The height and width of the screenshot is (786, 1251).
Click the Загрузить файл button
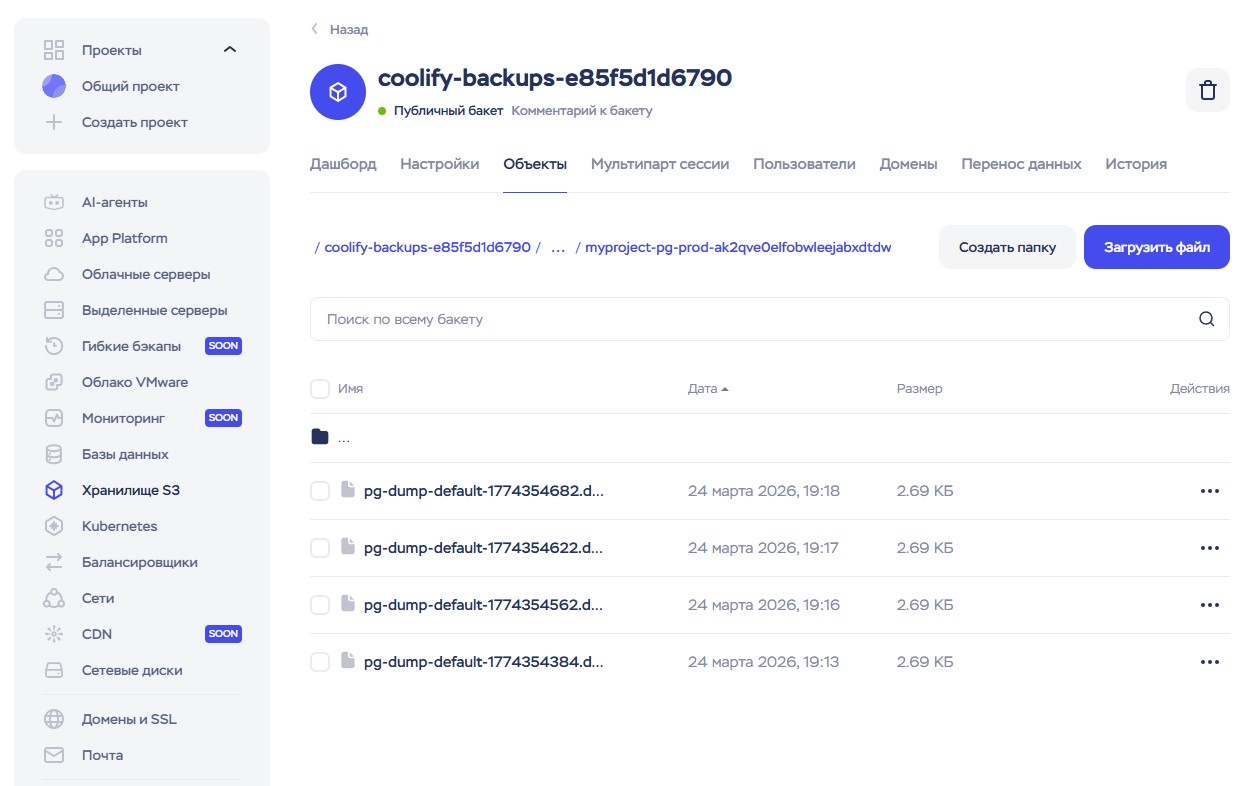point(1157,247)
